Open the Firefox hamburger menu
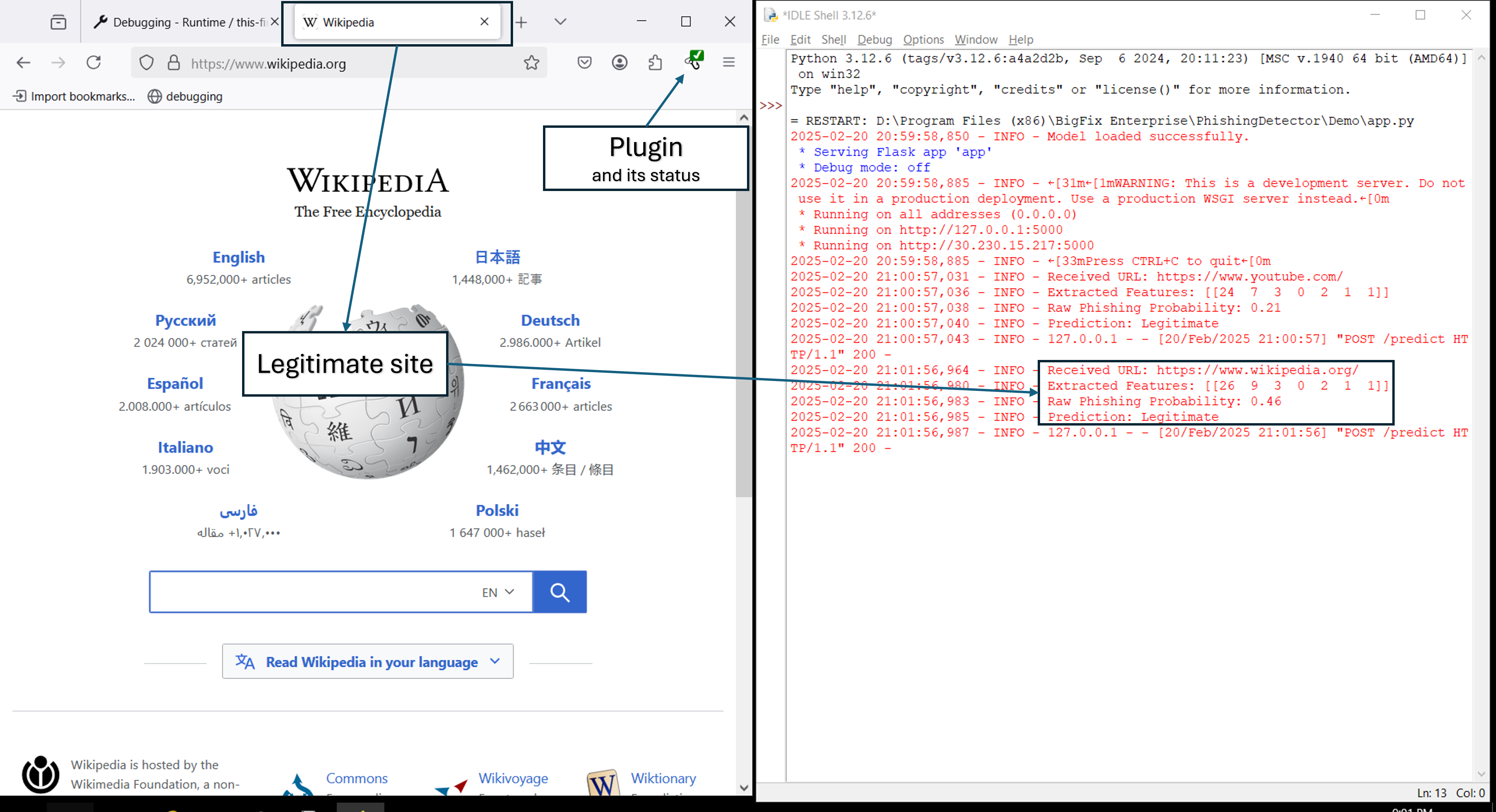Screen dimensions: 1496x812 point(729,63)
